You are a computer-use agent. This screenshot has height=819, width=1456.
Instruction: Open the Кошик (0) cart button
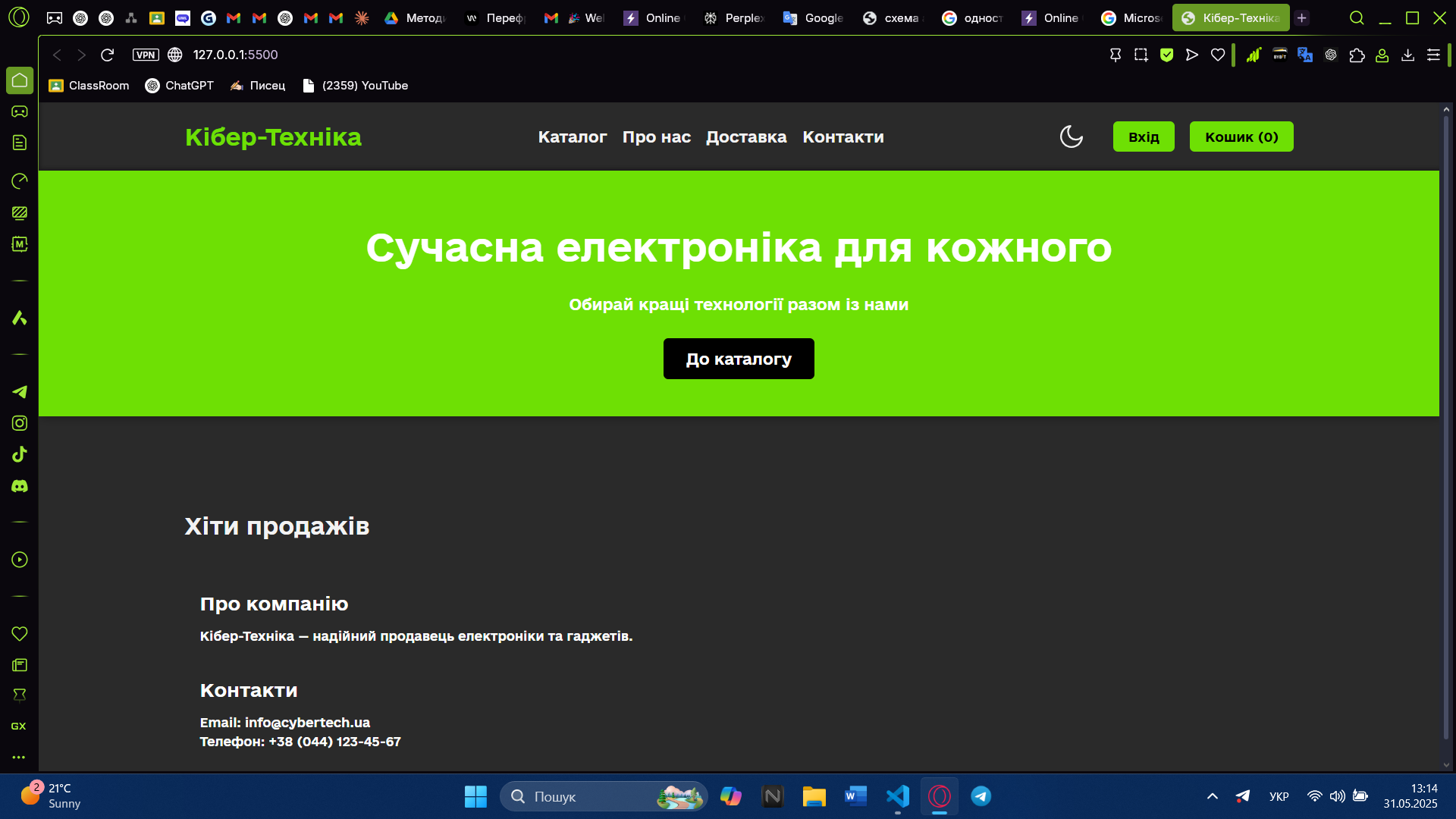coord(1241,136)
